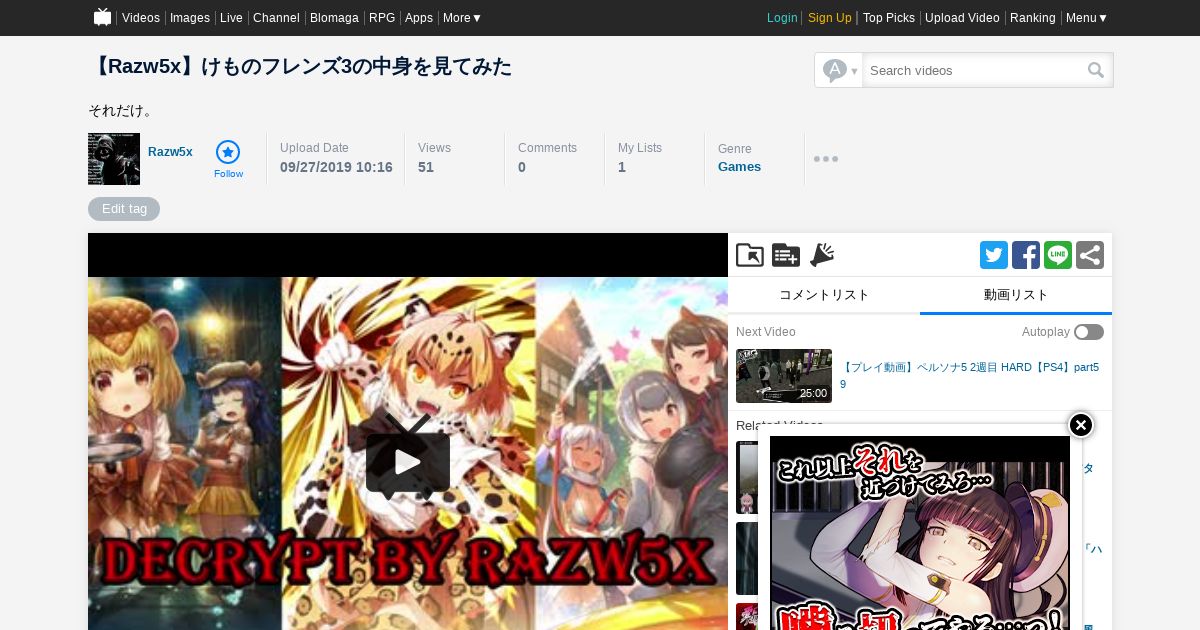Close the popup advertisement

(x=1081, y=425)
